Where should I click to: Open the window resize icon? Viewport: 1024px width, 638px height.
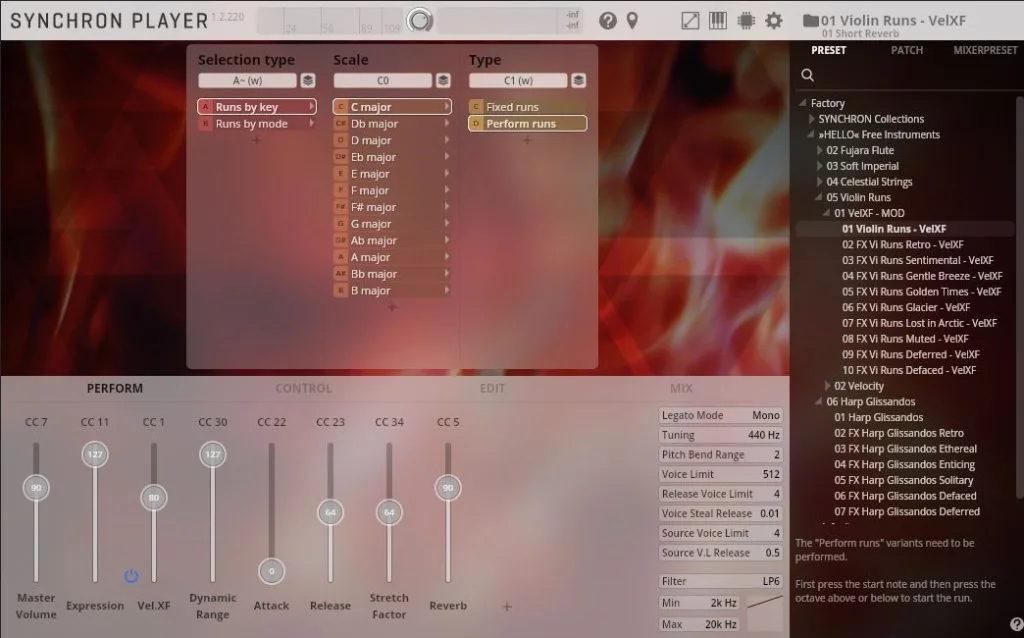pyautogui.click(x=690, y=20)
